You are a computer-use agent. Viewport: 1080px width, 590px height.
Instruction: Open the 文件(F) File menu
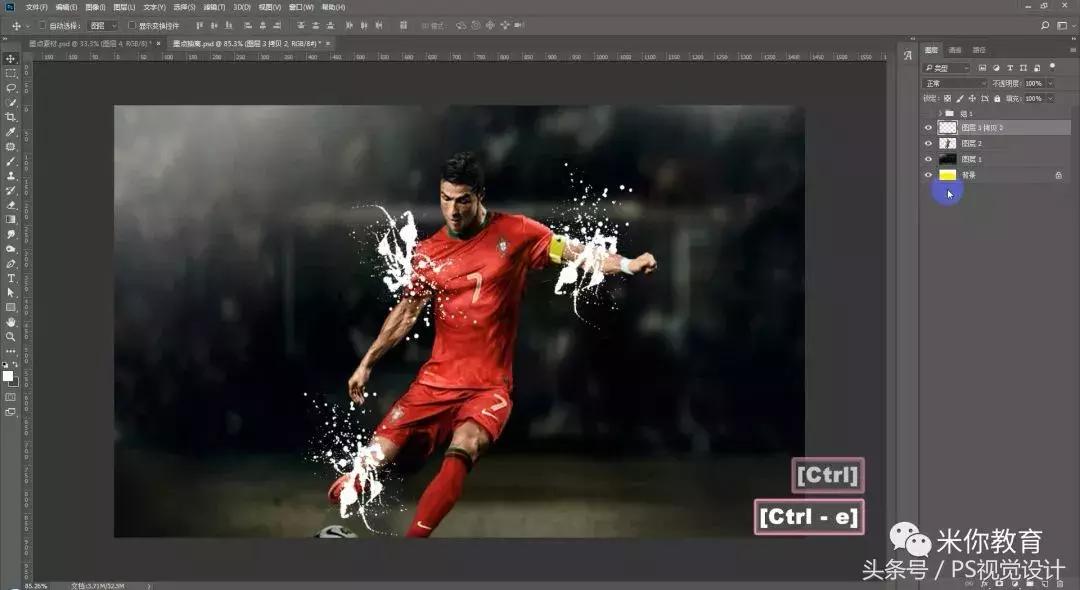tap(37, 7)
